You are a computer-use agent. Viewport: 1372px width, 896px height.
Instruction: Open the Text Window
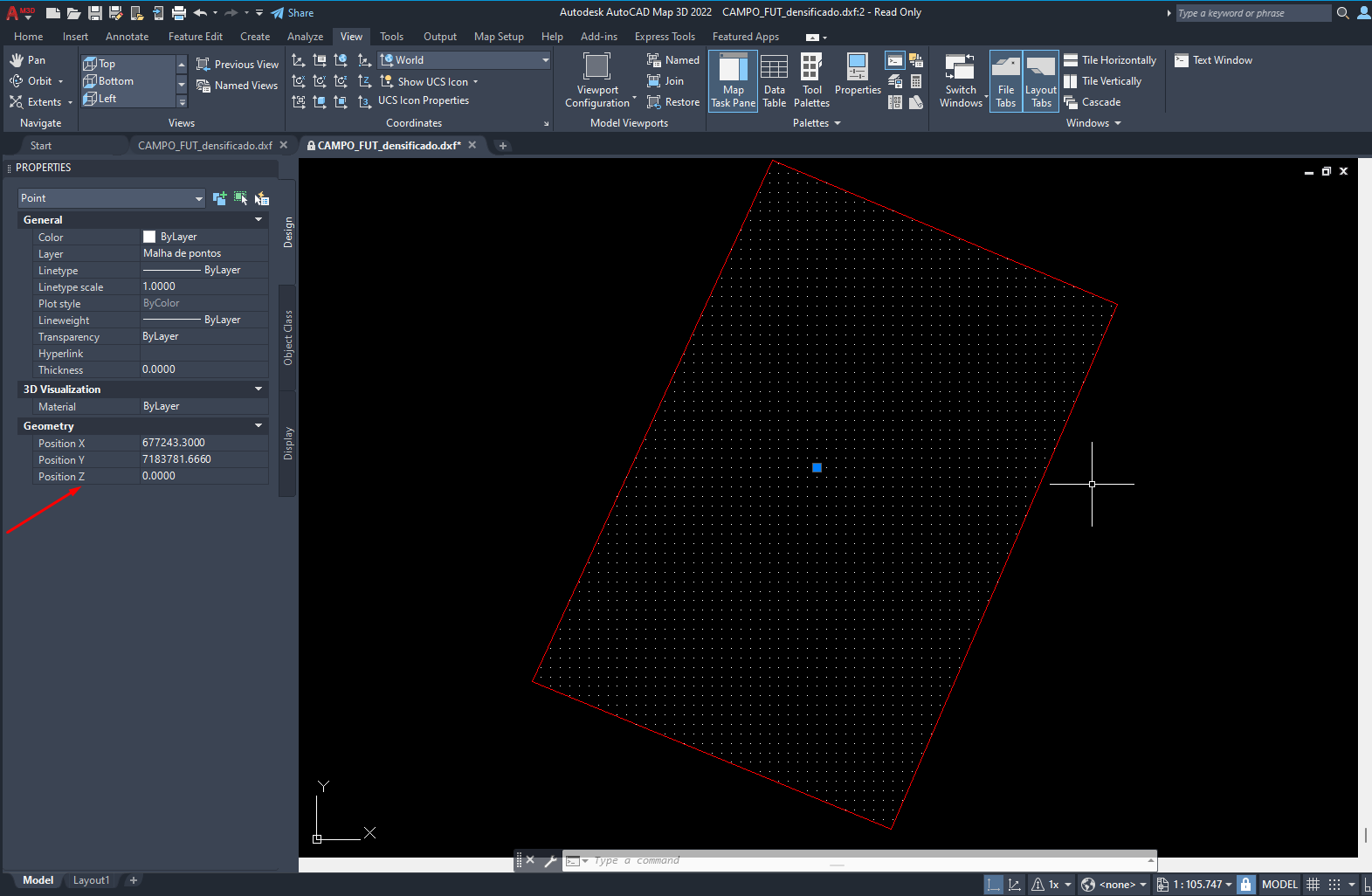click(1213, 60)
